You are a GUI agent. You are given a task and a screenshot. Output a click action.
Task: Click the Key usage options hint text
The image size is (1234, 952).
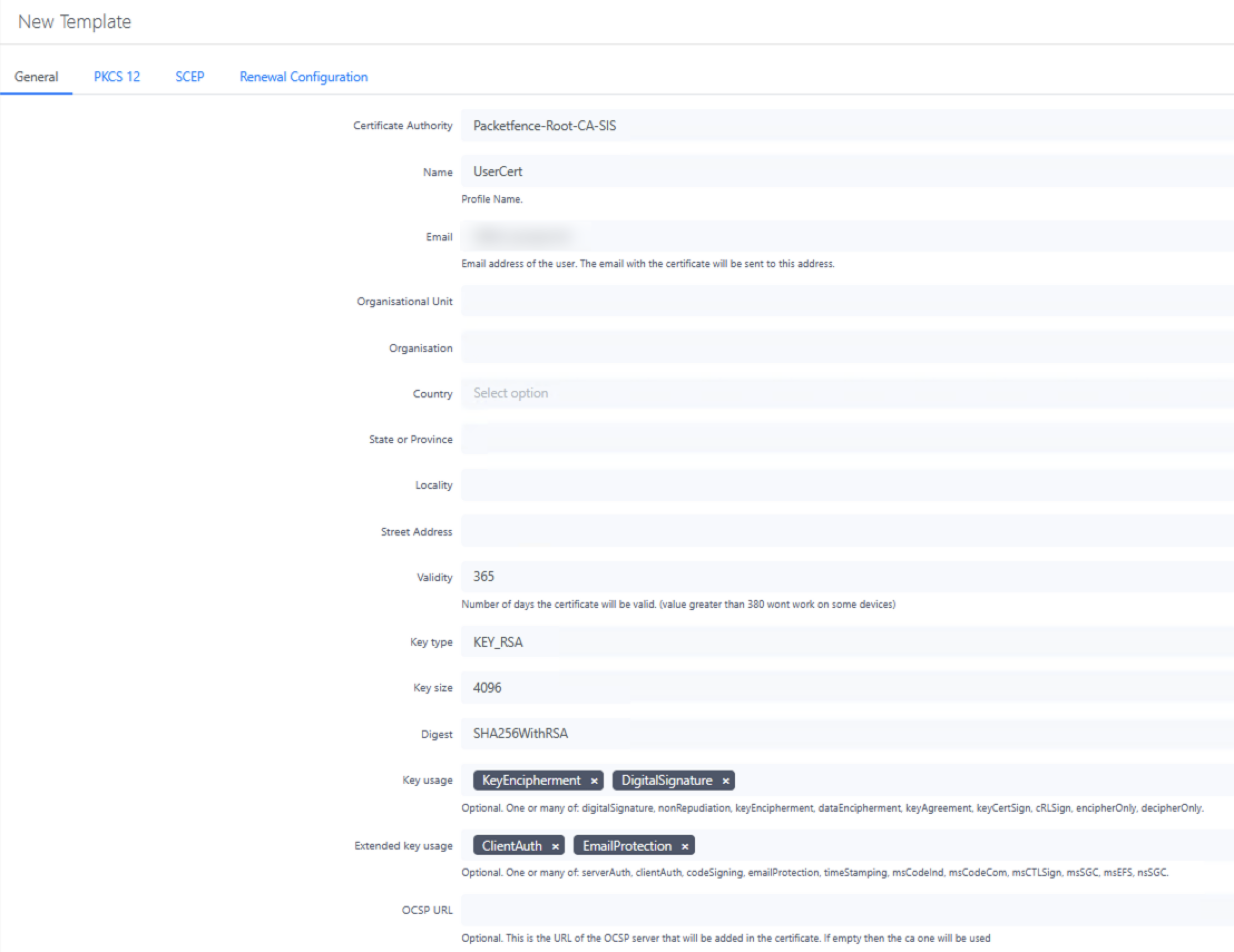pyautogui.click(x=833, y=808)
